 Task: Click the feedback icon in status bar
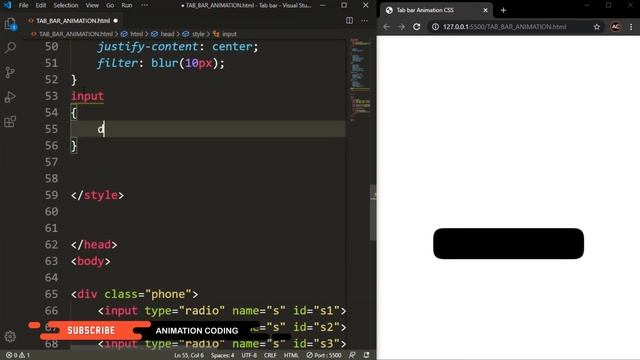click(x=352, y=355)
